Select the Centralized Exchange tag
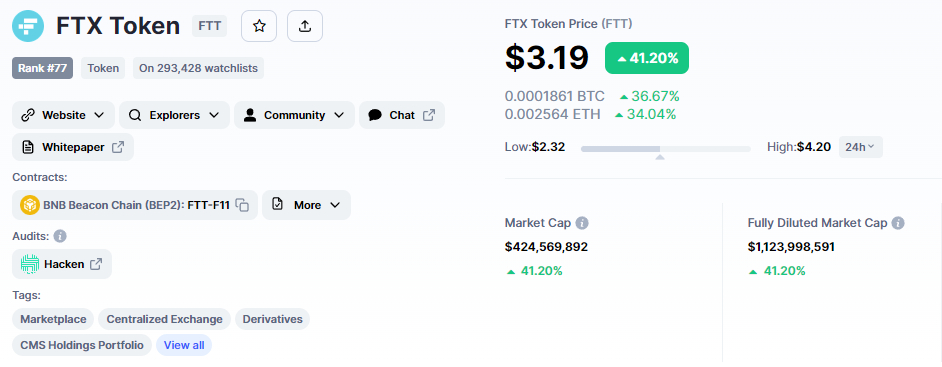The width and height of the screenshot is (942, 367). click(165, 320)
